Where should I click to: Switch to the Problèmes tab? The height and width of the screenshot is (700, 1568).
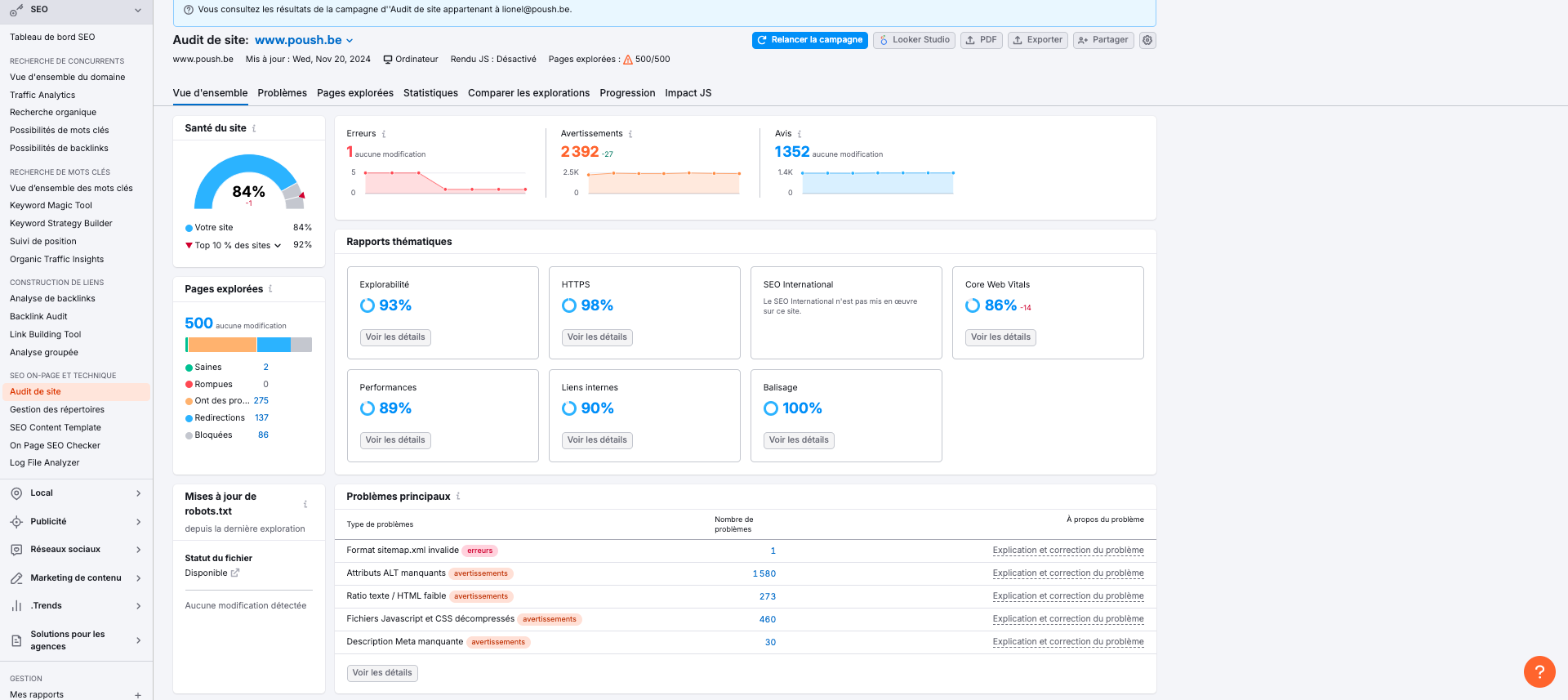[x=282, y=93]
